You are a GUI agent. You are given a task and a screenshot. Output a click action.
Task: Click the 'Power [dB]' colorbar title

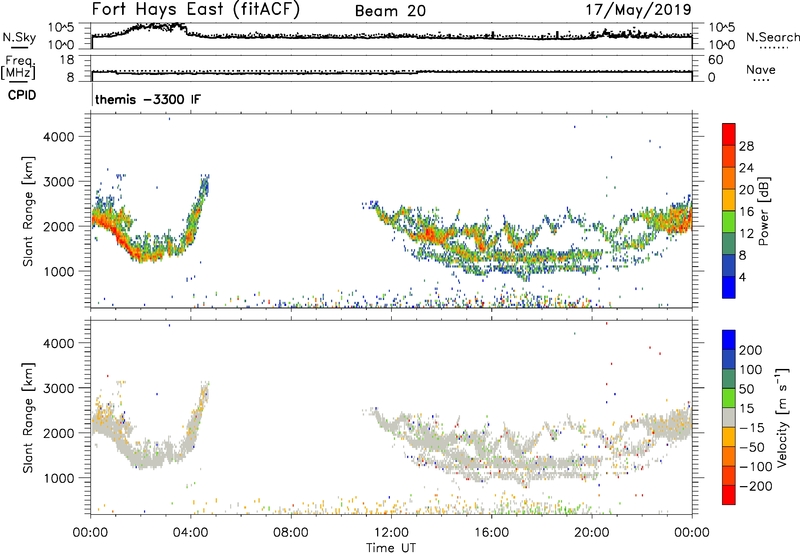(x=763, y=211)
